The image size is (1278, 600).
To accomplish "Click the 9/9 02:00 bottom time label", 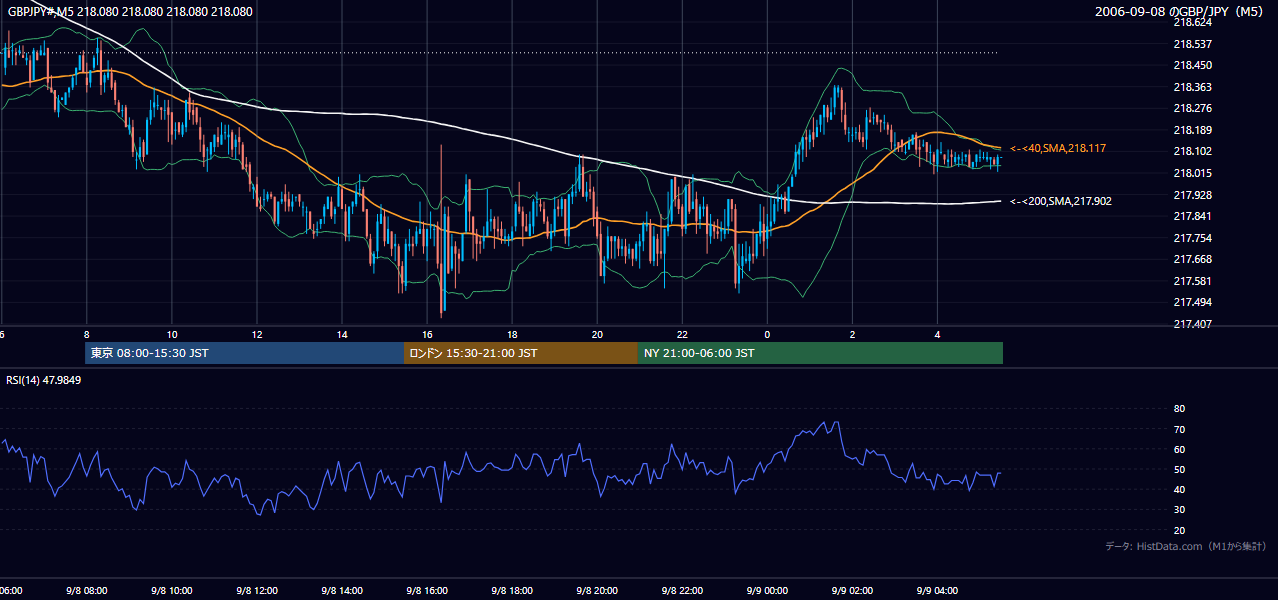I will click(x=852, y=590).
